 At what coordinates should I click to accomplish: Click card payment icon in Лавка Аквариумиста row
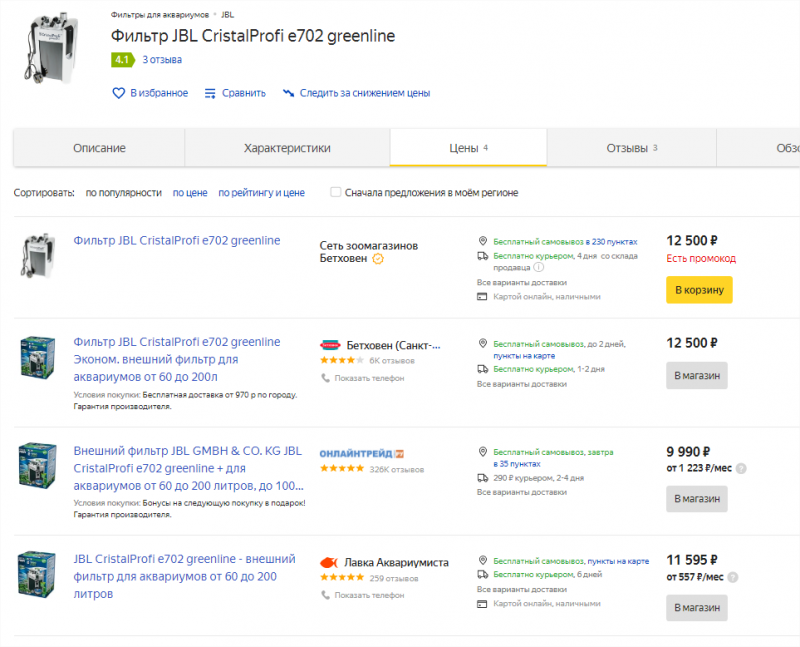click(482, 604)
